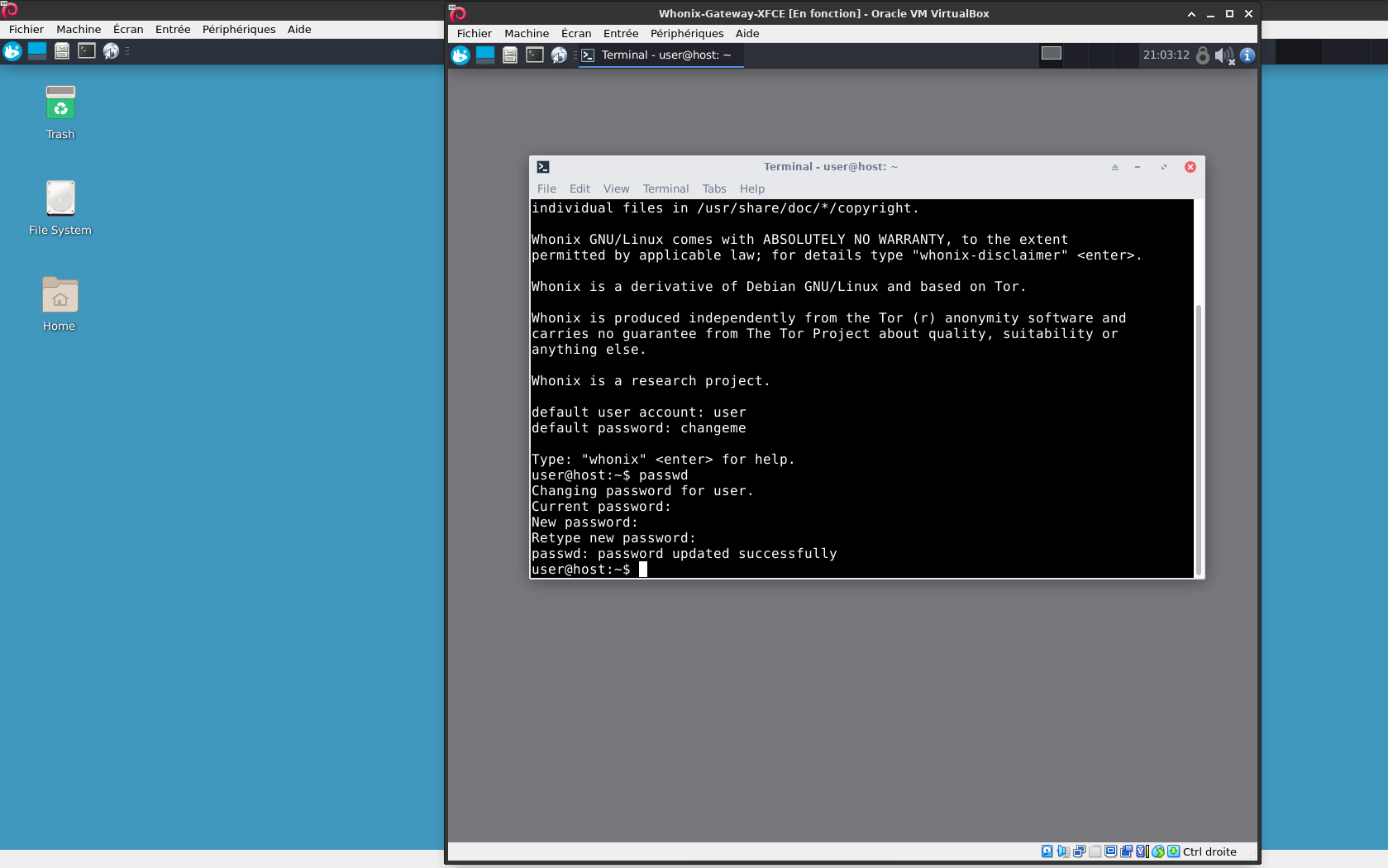Open Entrée menu in the background VirtualBox window

tap(173, 29)
